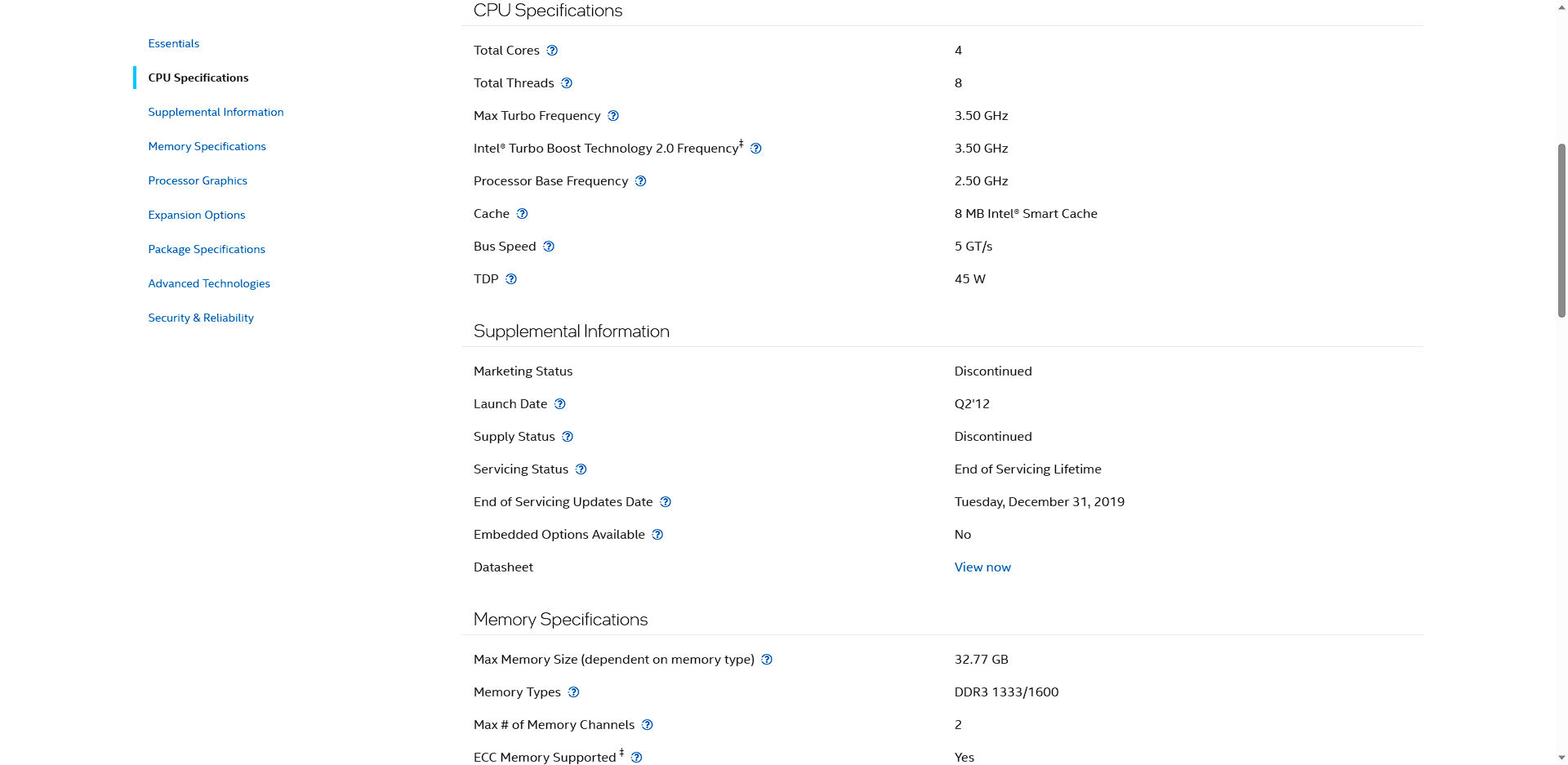Click the Cache help icon
The width and height of the screenshot is (1568, 765).
pos(523,214)
